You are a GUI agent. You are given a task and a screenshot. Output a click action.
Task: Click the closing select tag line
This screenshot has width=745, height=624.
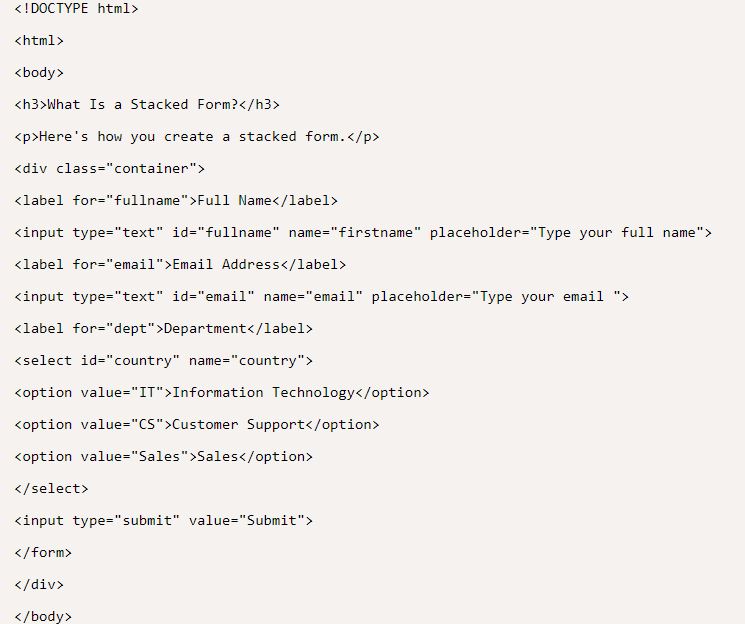tap(52, 488)
